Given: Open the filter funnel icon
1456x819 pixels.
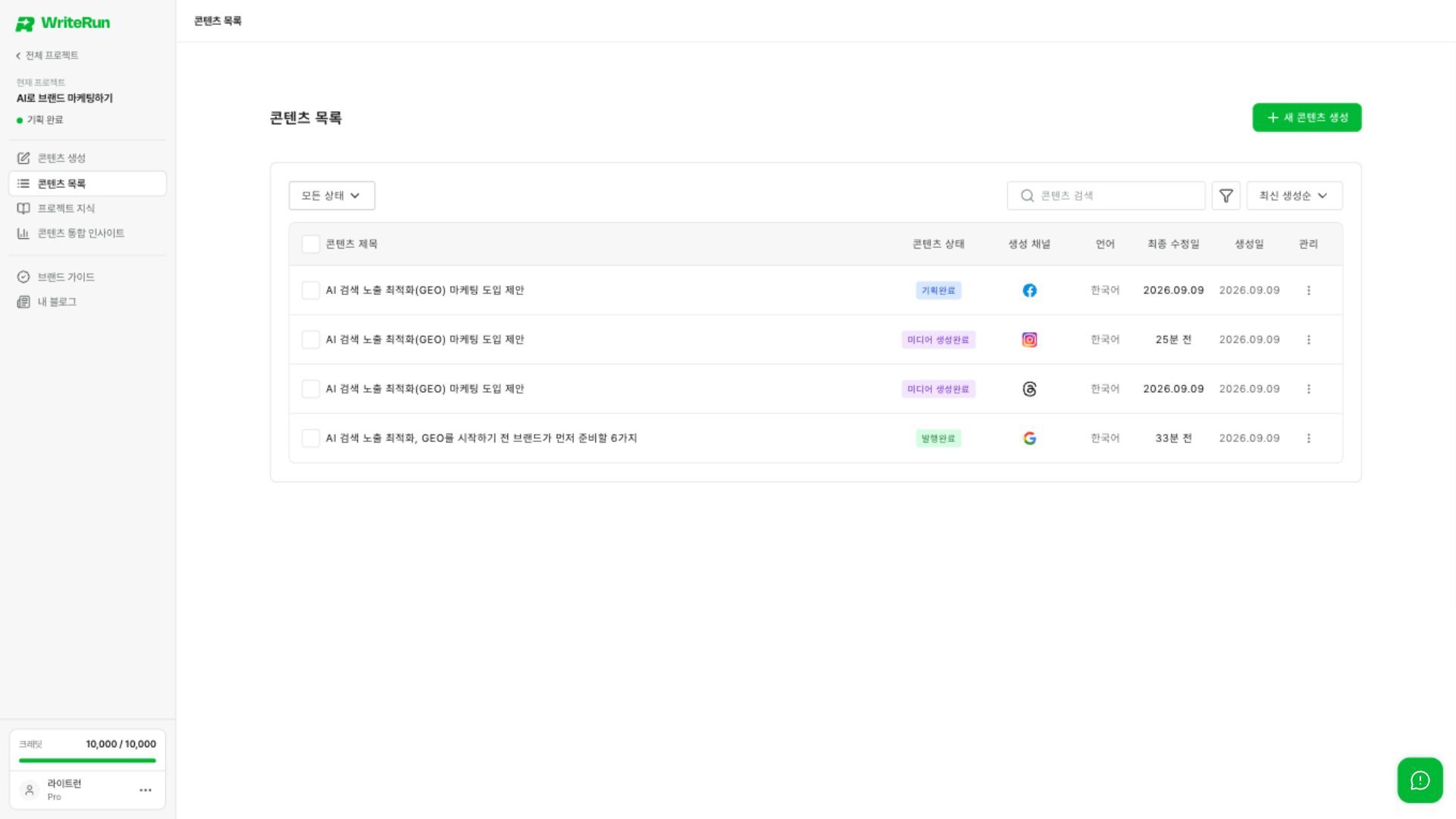Looking at the screenshot, I should point(1225,196).
